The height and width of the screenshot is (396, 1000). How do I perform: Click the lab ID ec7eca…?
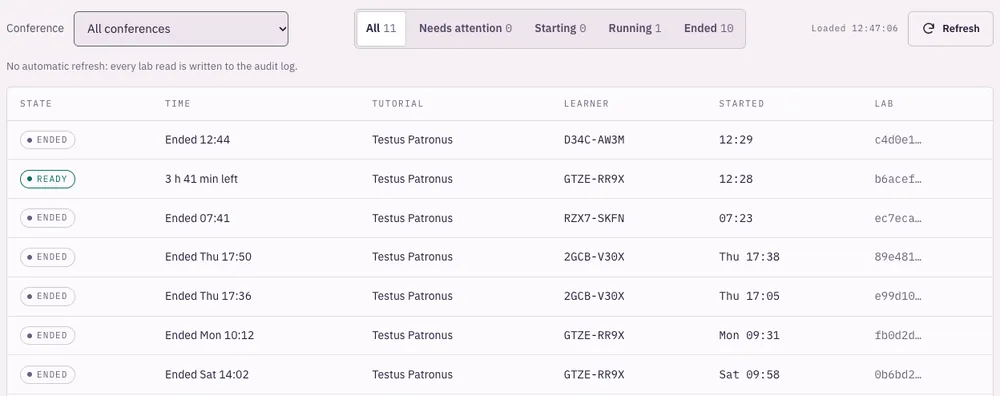tap(898, 218)
